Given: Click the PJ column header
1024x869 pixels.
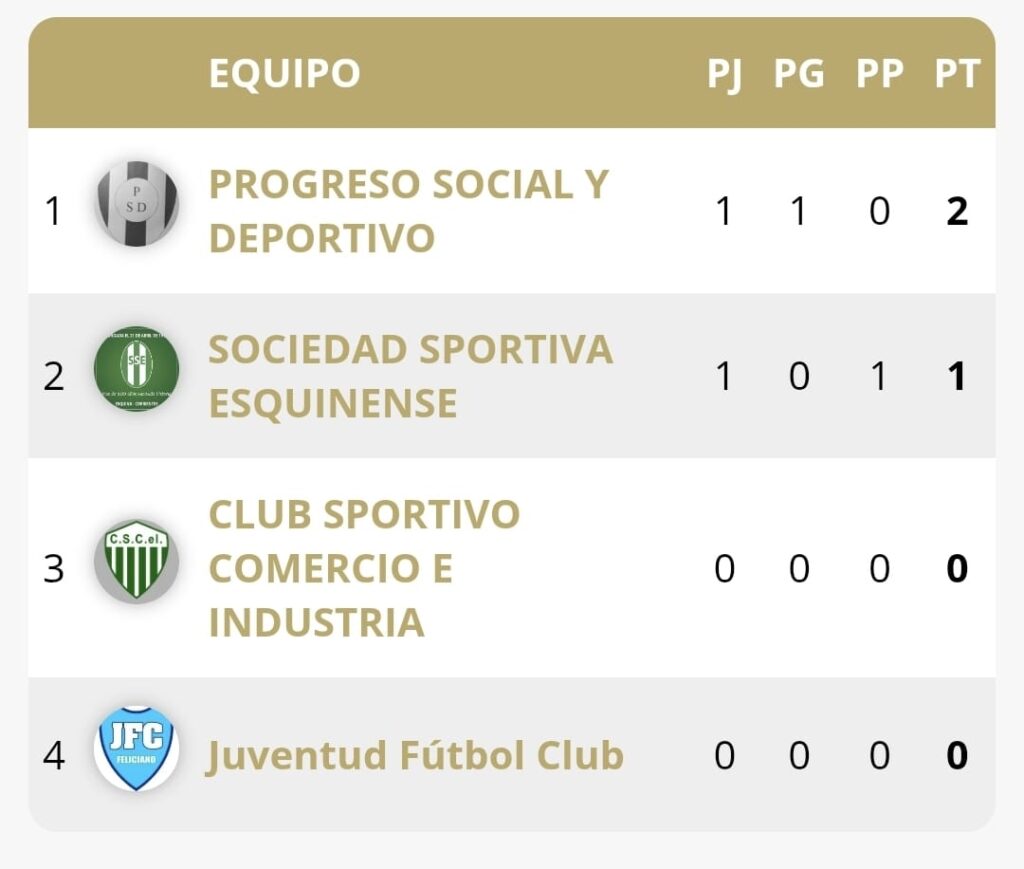Looking at the screenshot, I should coord(724,74).
